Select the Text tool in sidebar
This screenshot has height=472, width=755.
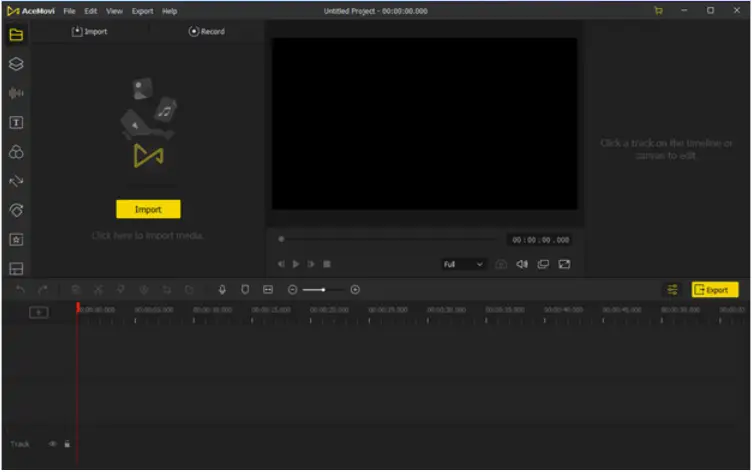click(16, 123)
